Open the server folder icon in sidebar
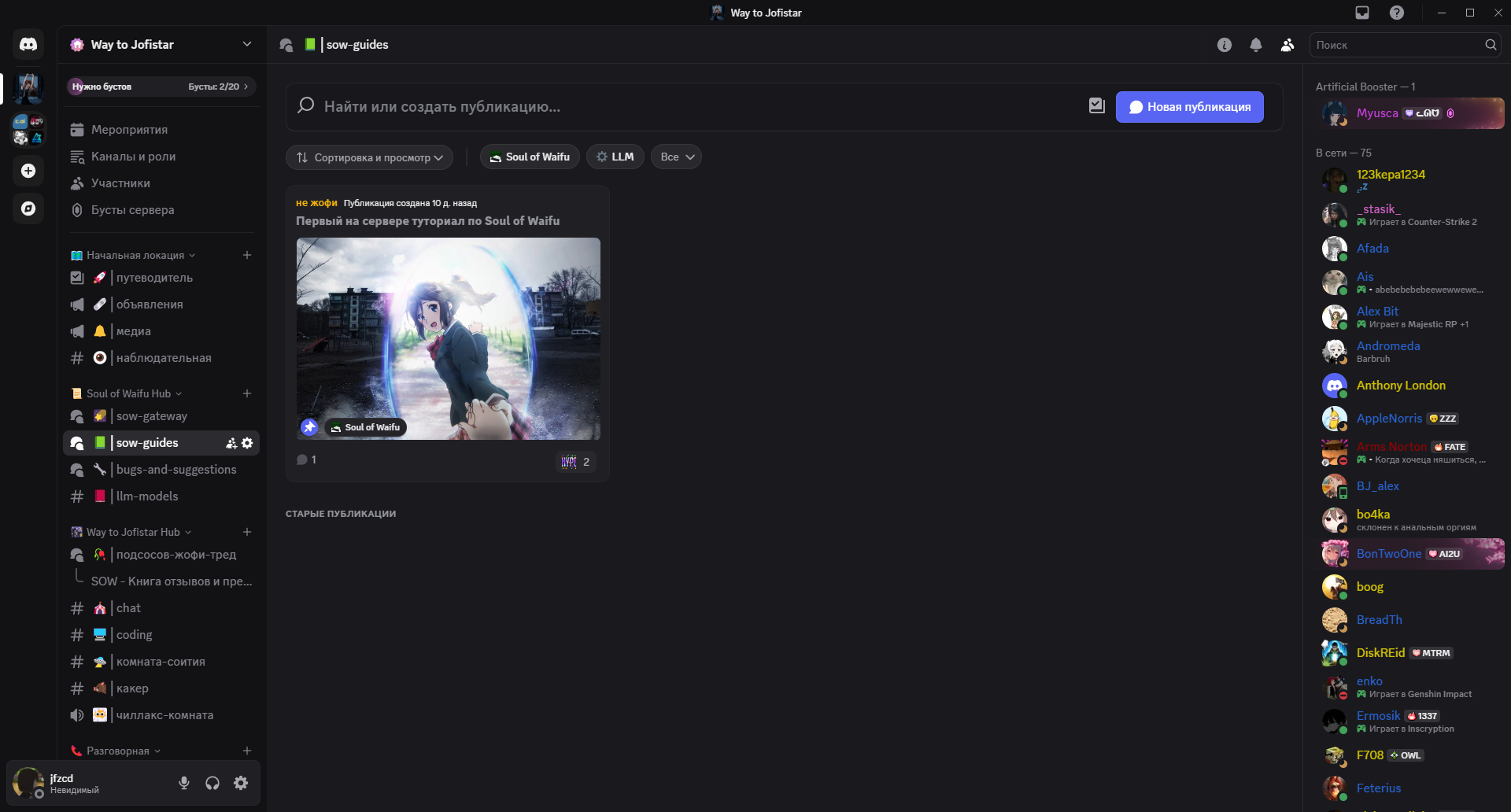The width and height of the screenshot is (1511, 812). [x=28, y=130]
